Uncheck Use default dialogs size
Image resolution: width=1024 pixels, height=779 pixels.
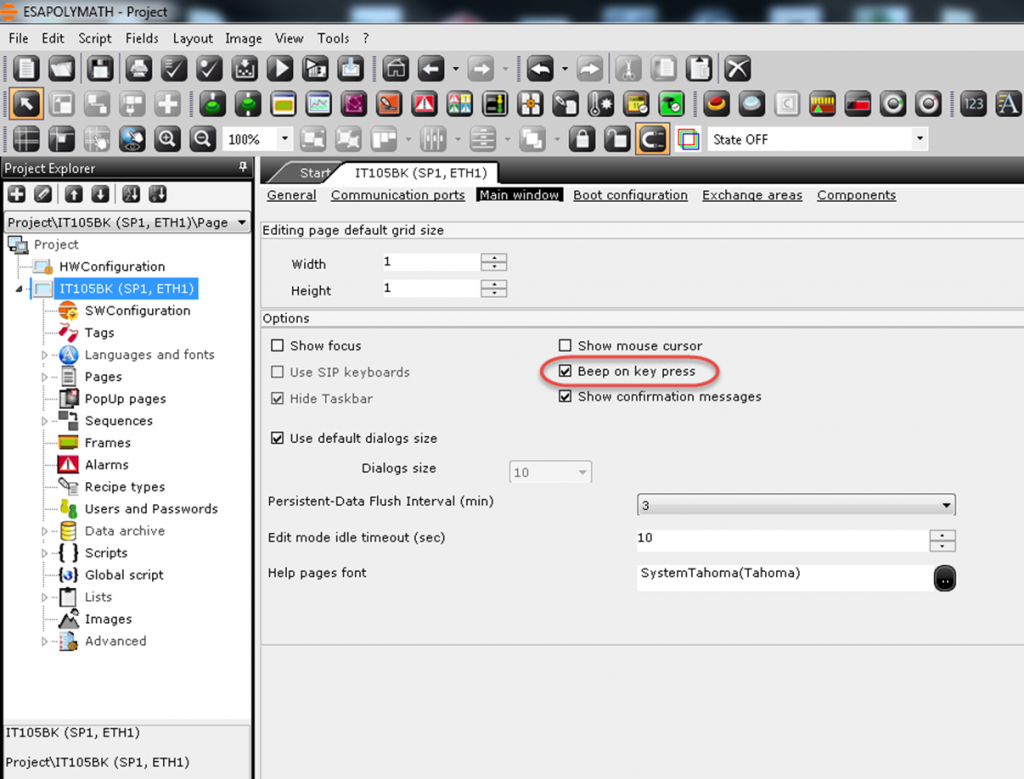pyautogui.click(x=278, y=438)
